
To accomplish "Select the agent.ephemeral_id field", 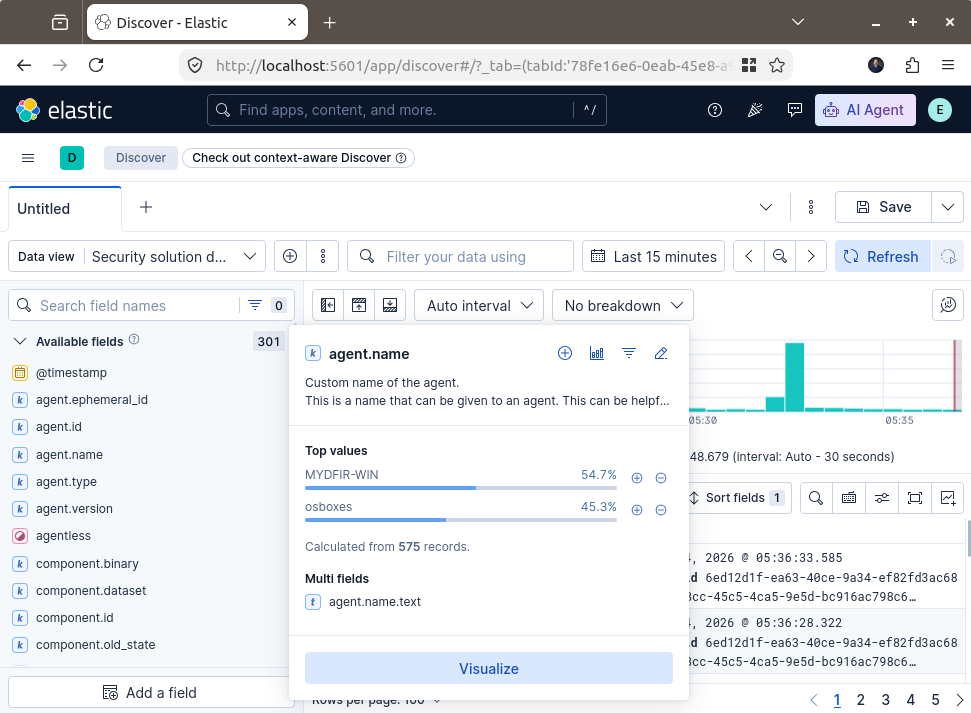I will 92,400.
